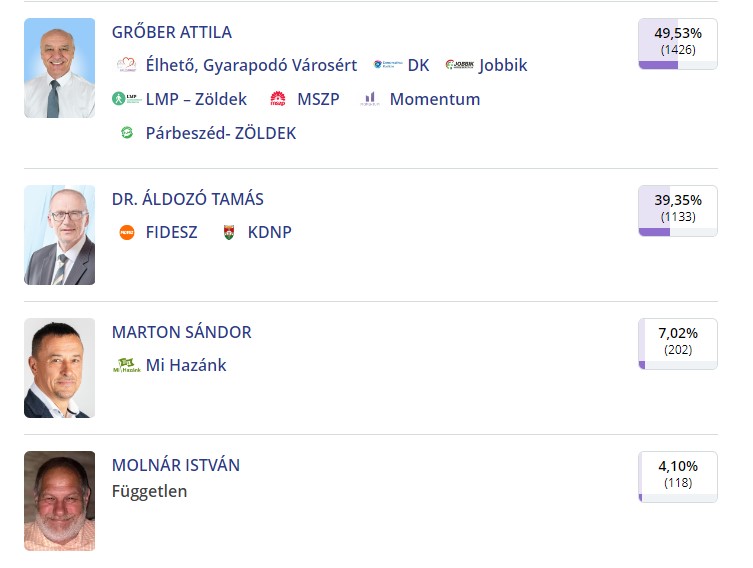This screenshot has height=568, width=753.
Task: Click the KDNP coat of arms icon
Action: [x=229, y=232]
